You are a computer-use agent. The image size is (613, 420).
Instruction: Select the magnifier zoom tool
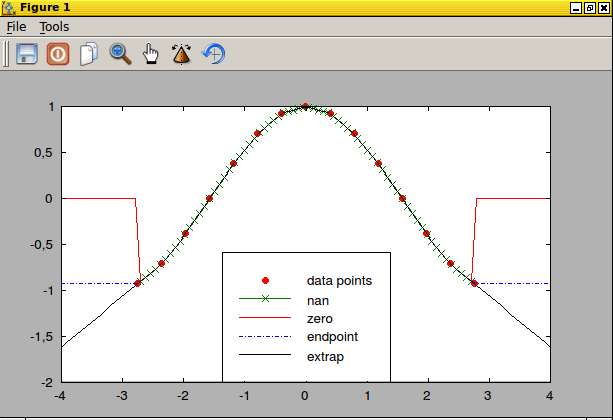[120, 54]
